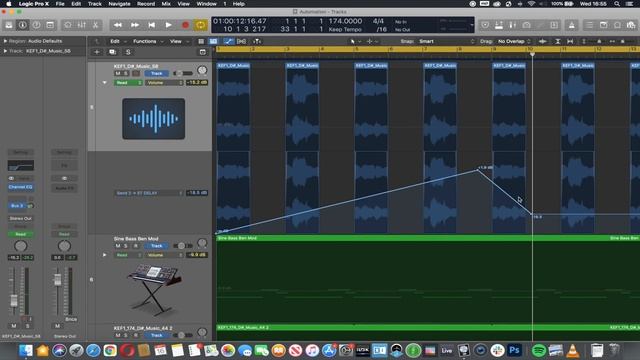This screenshot has width=640, height=360.
Task: Open the Smart Controls button
Action: tap(68, 25)
